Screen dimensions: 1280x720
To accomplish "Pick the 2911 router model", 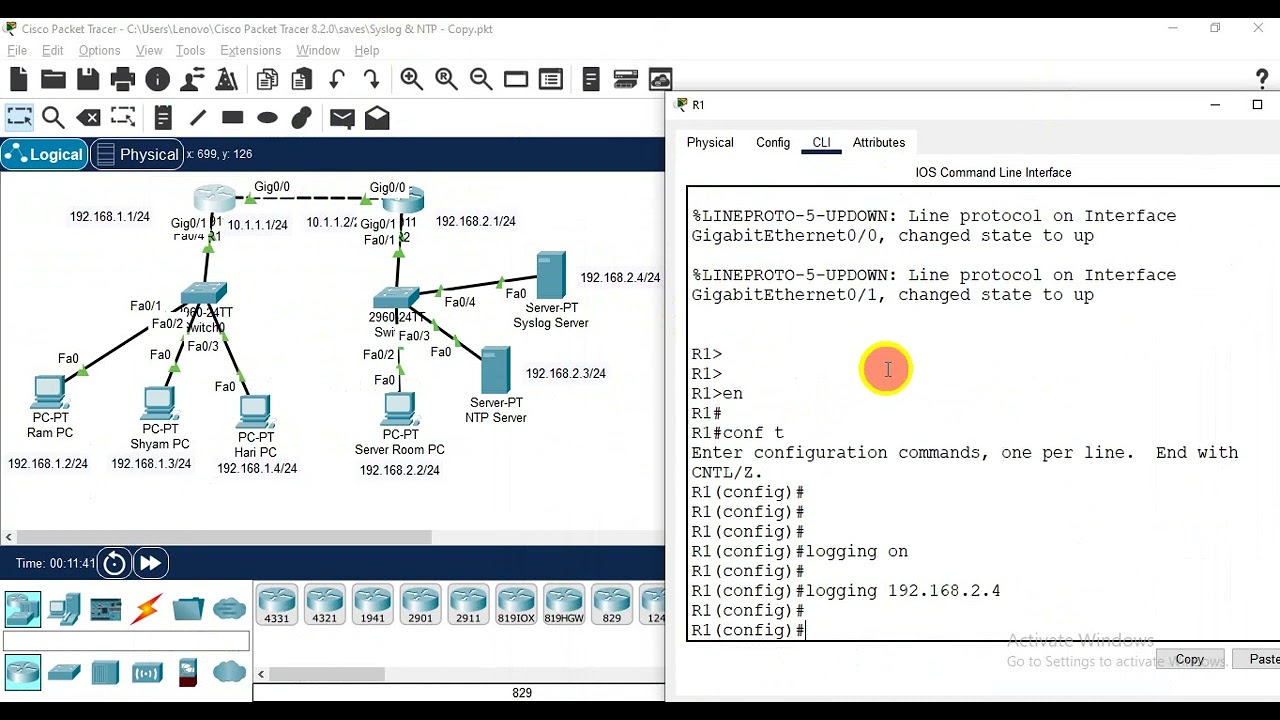I will pyautogui.click(x=469, y=606).
